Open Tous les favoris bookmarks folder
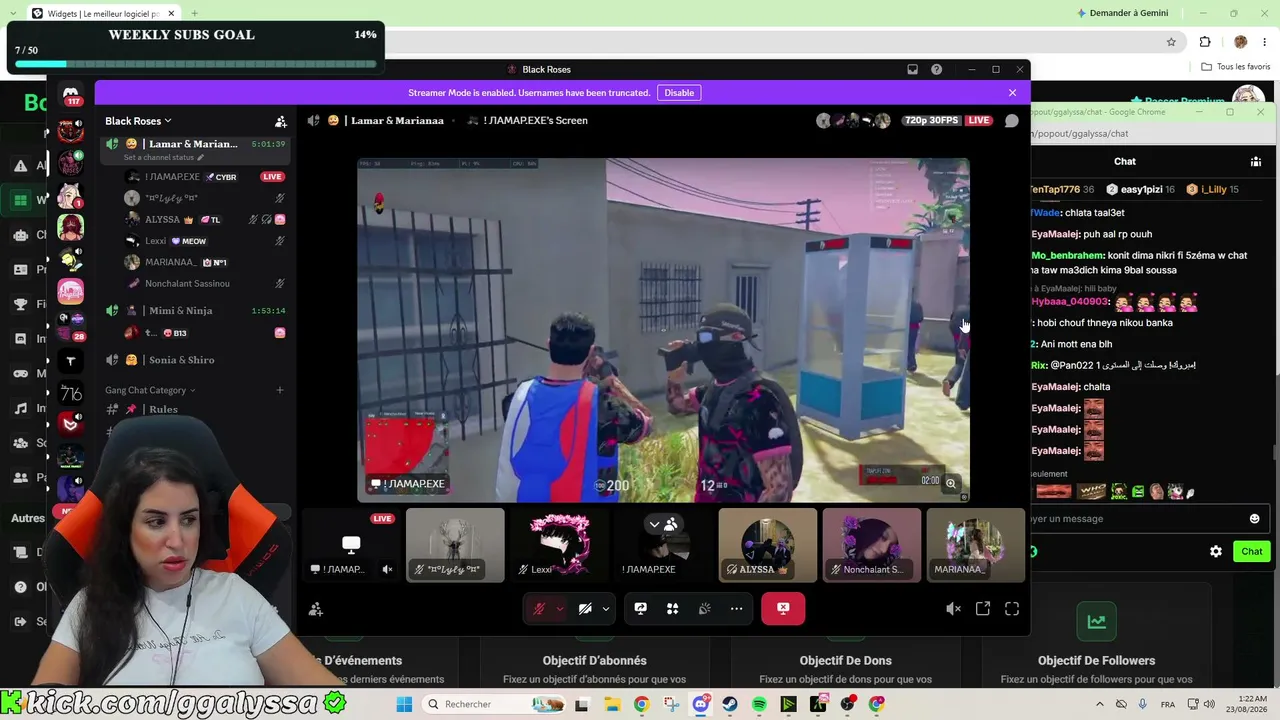This screenshot has height=720, width=1280. coord(1236,67)
